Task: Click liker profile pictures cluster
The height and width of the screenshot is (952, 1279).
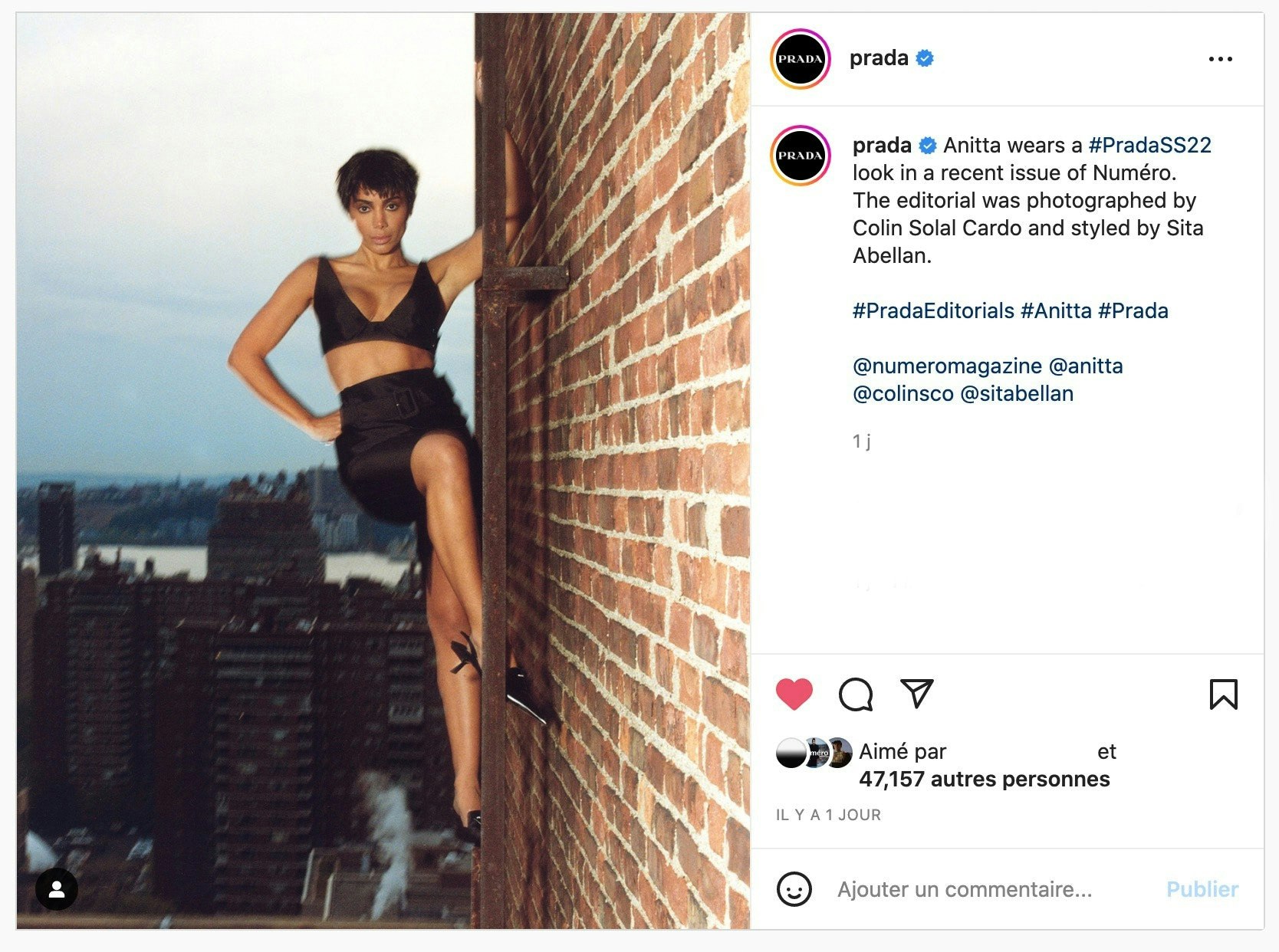Action: click(x=814, y=753)
